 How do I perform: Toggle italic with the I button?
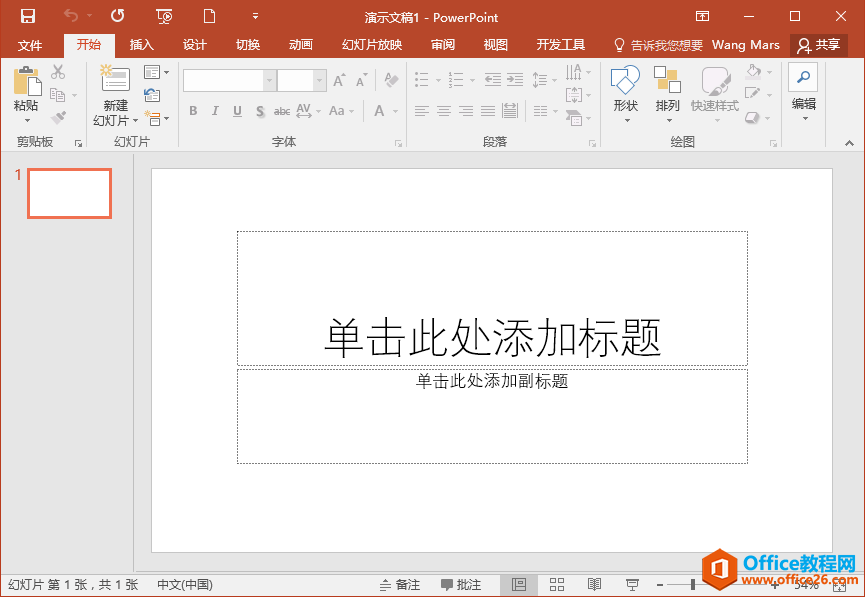coord(215,111)
